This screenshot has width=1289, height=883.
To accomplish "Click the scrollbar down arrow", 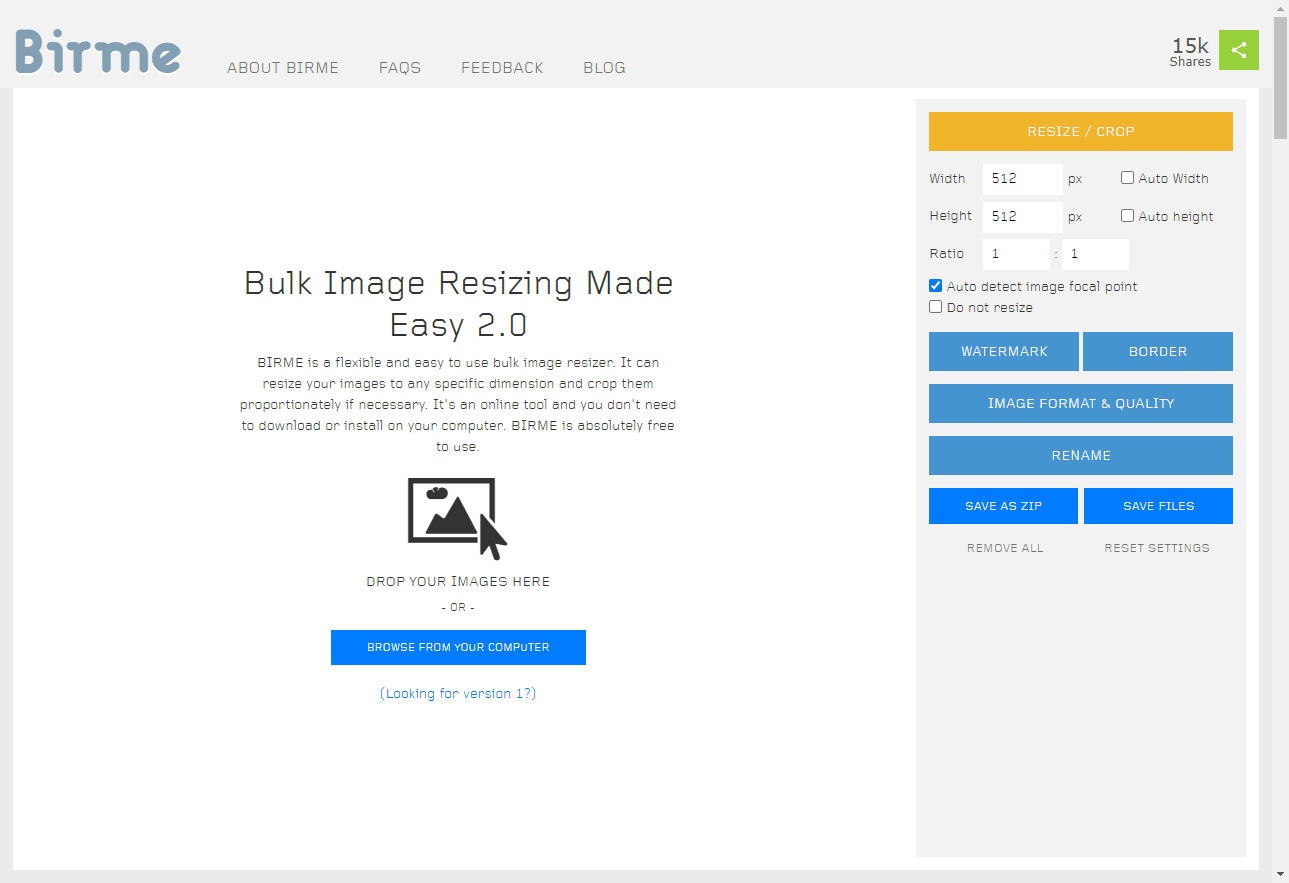I will pos(1280,874).
